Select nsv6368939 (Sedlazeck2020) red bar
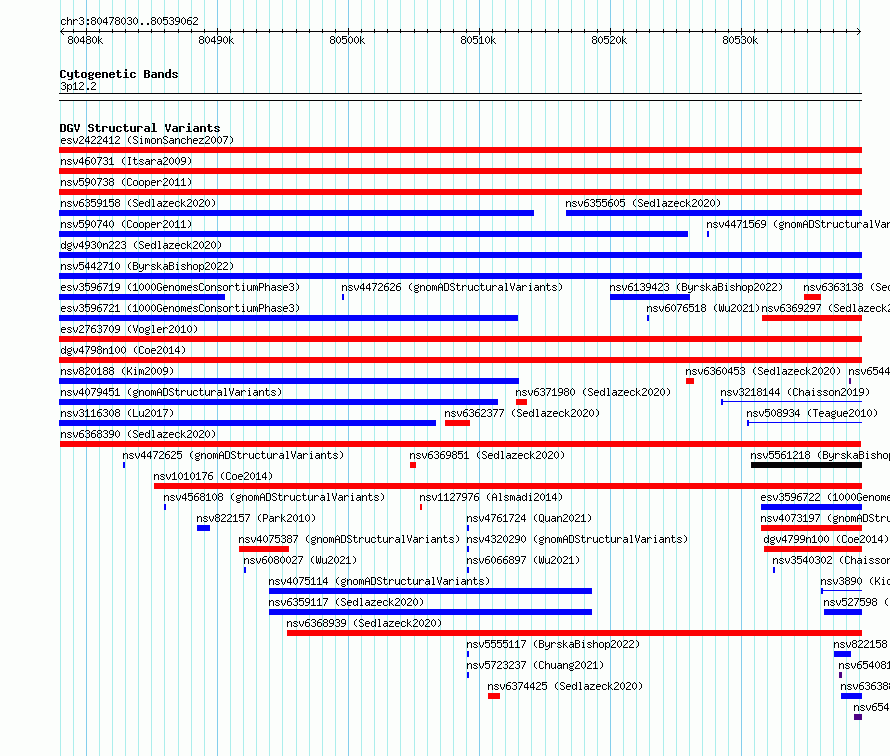 click(x=574, y=633)
